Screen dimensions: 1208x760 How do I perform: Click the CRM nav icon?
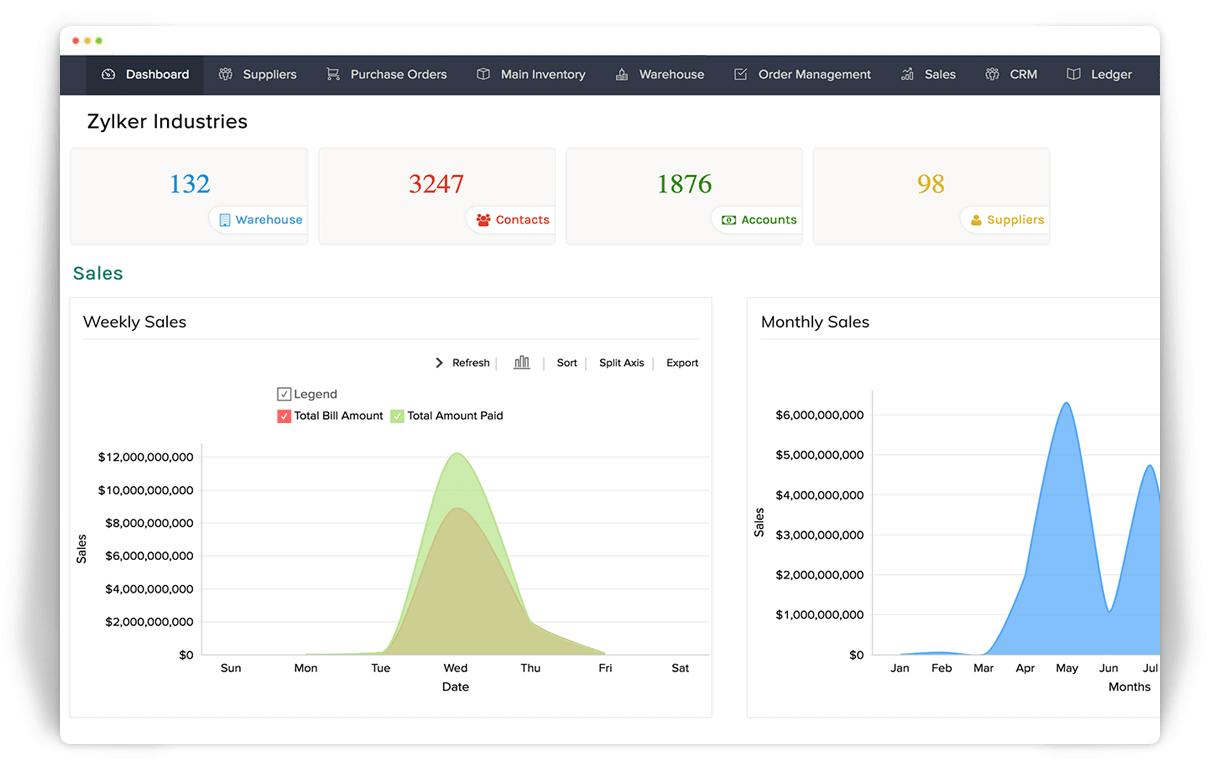[x=992, y=74]
